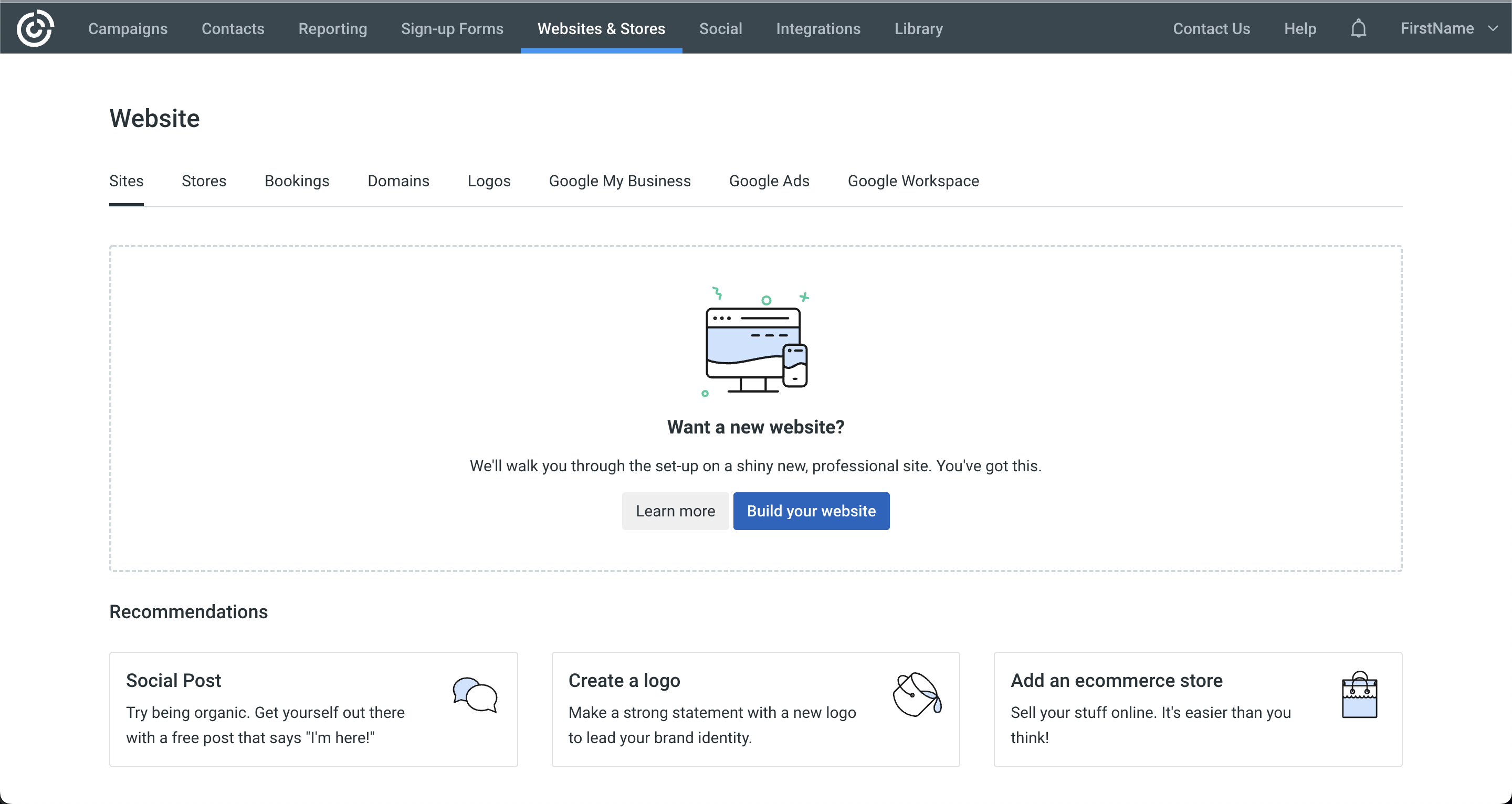Open the Logos tab
Viewport: 1512px width, 804px height.
coord(489,181)
